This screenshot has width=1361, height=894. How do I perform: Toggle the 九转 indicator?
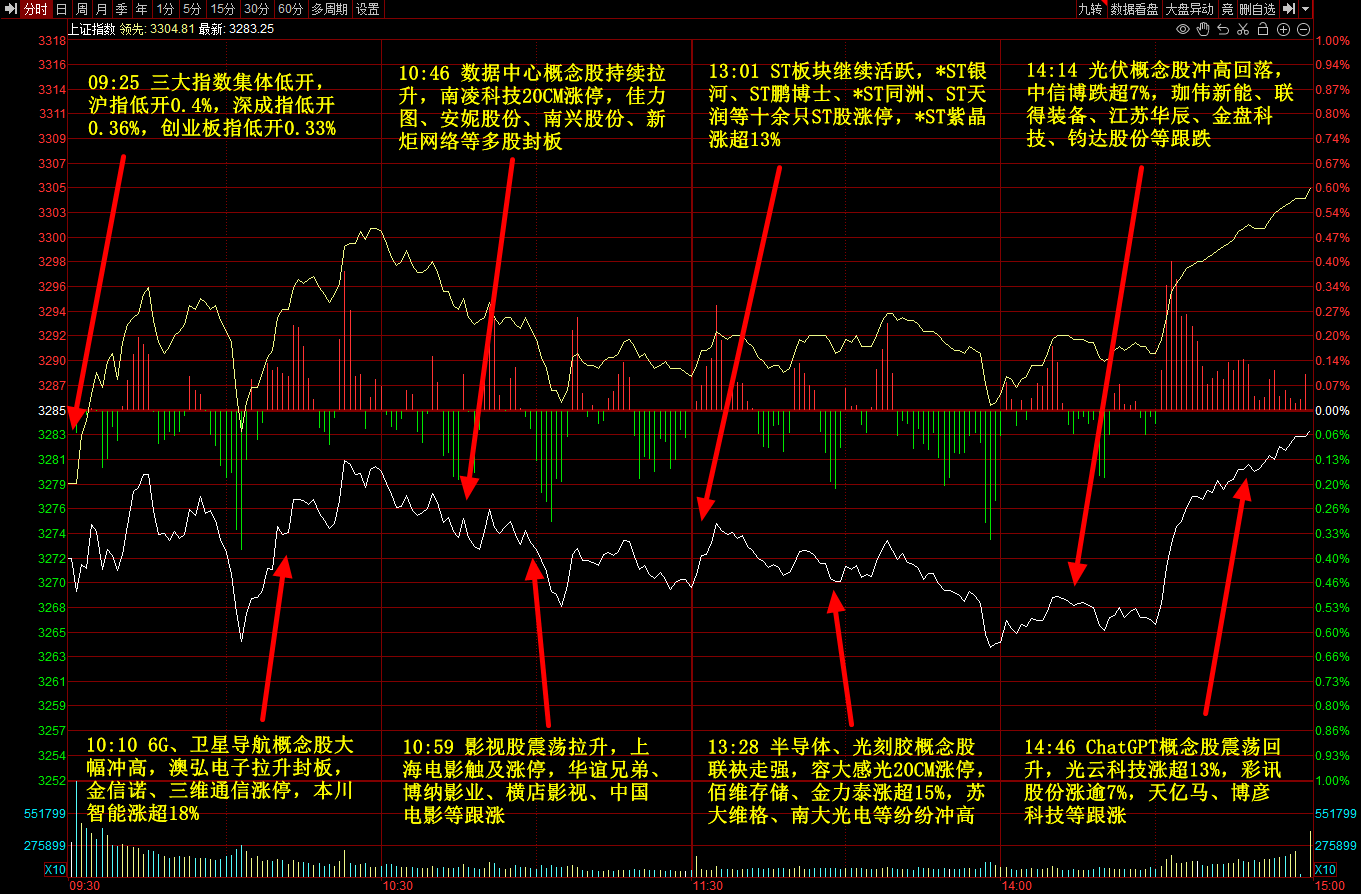click(x=1090, y=9)
